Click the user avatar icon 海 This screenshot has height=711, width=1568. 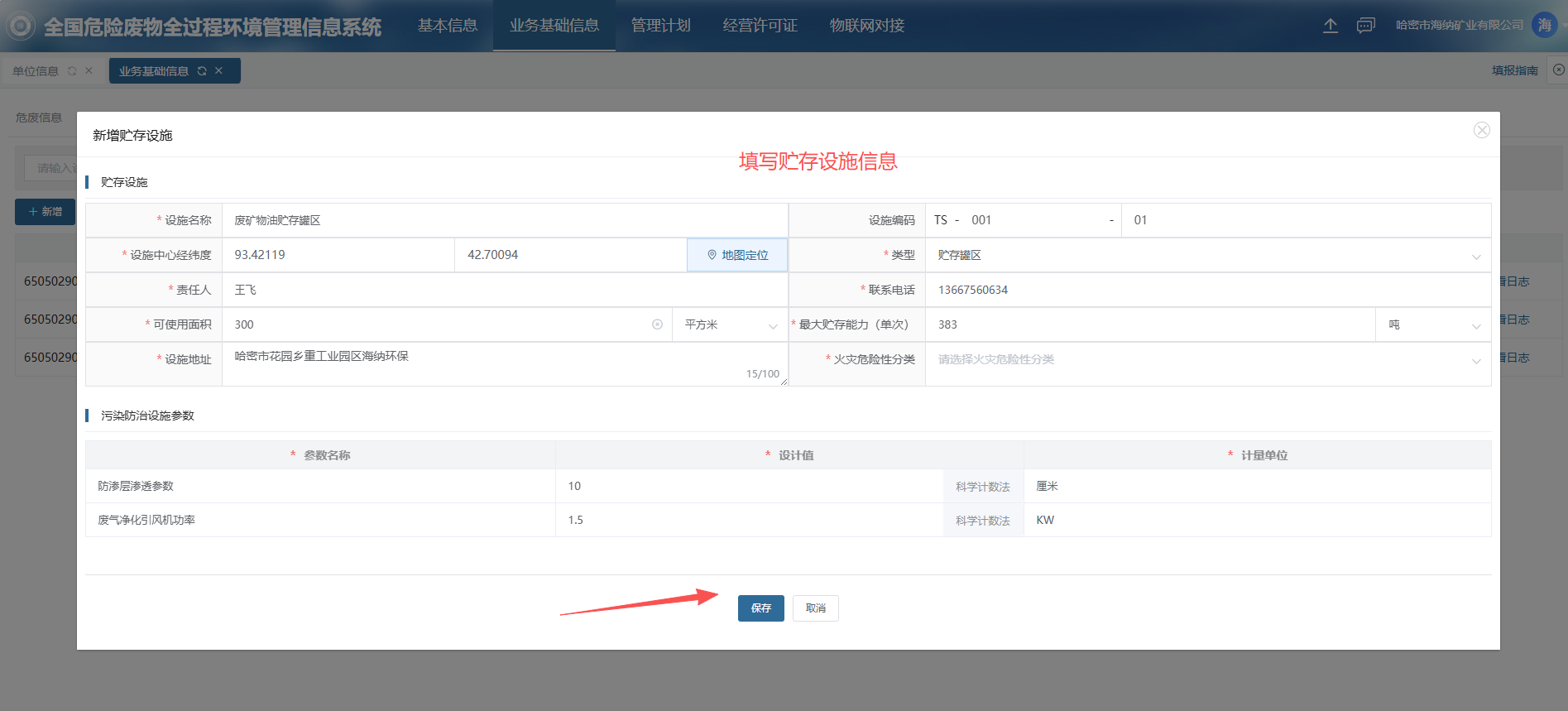pyautogui.click(x=1544, y=25)
